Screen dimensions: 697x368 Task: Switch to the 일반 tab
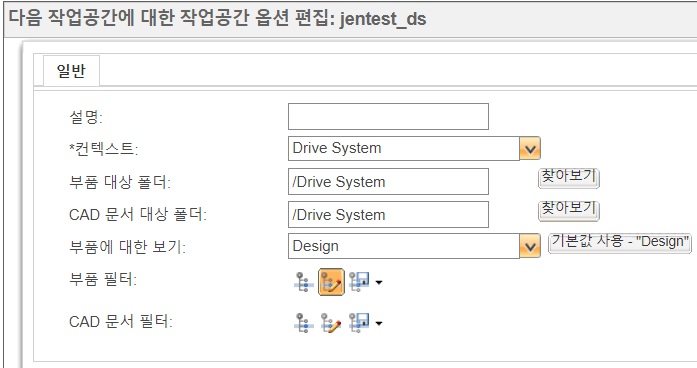[x=71, y=71]
